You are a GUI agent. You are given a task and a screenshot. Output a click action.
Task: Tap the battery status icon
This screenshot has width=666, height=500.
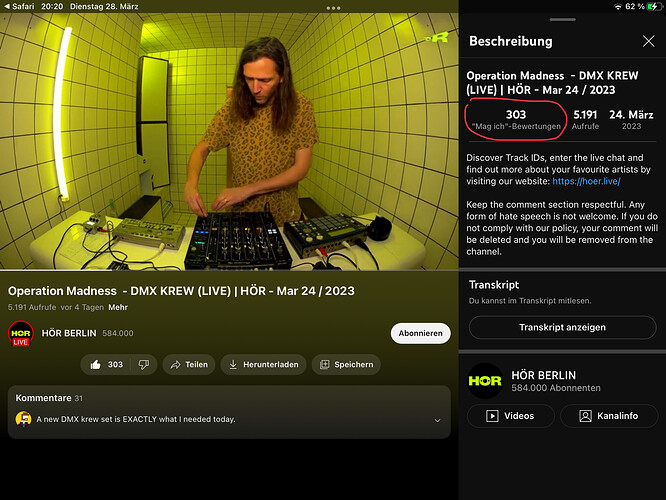pyautogui.click(x=653, y=6)
